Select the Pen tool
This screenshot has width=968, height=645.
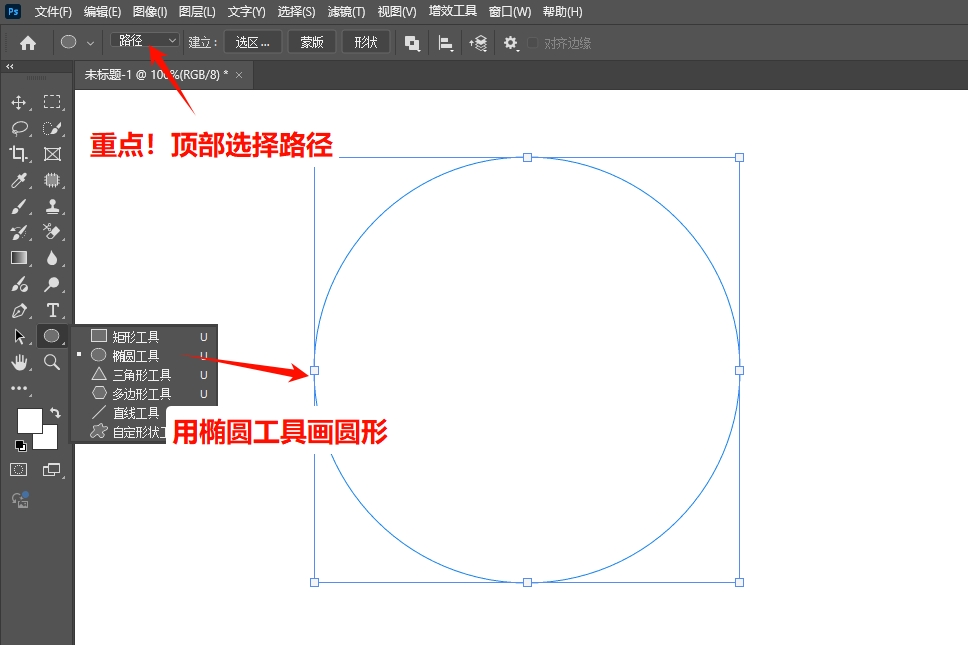click(19, 310)
